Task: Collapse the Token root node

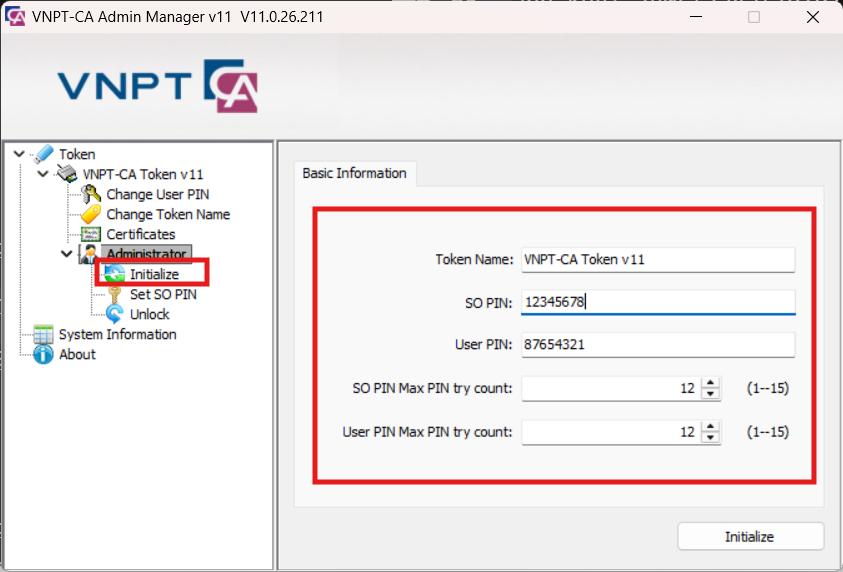Action: point(19,154)
